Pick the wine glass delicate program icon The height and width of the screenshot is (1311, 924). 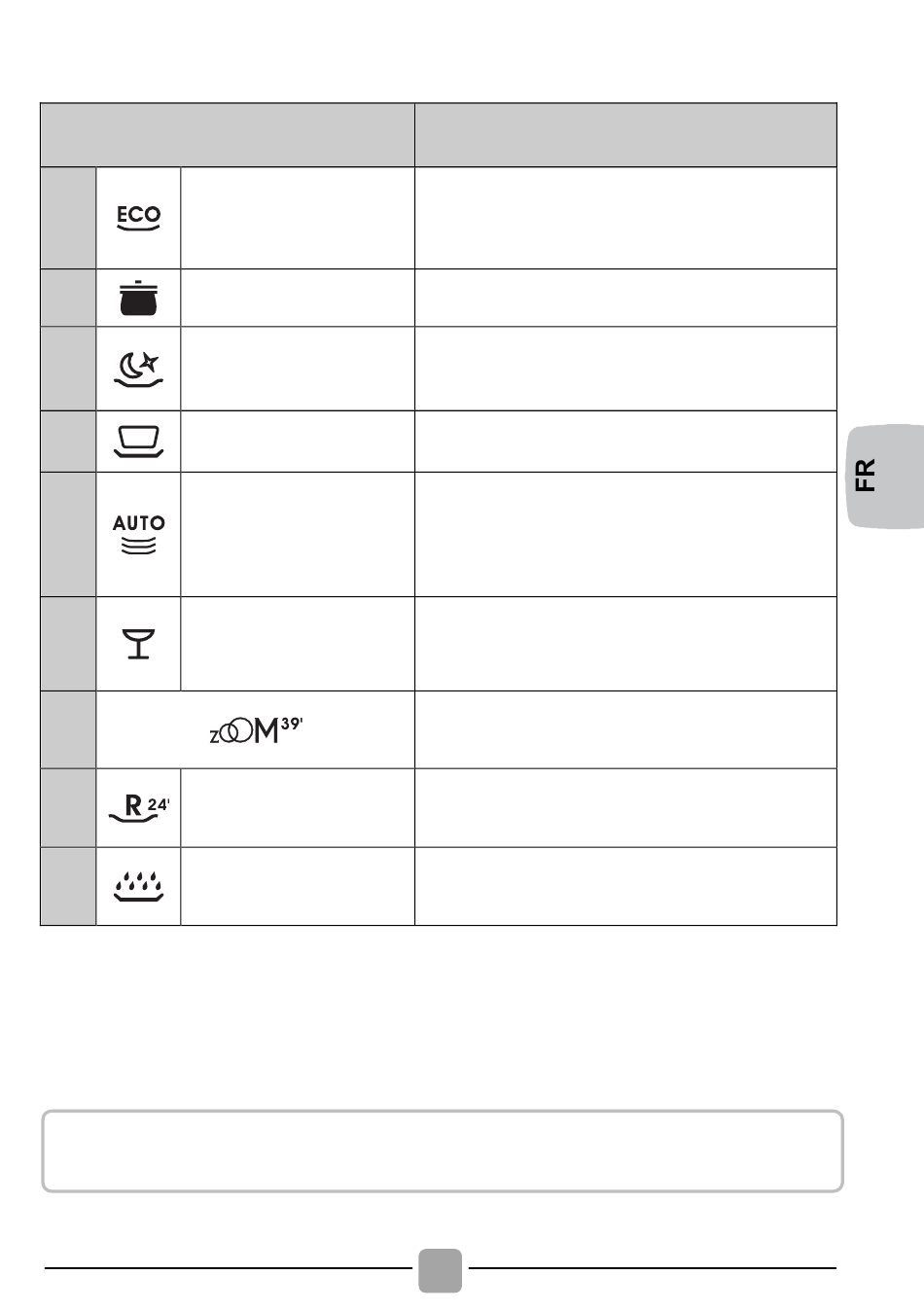point(138,644)
